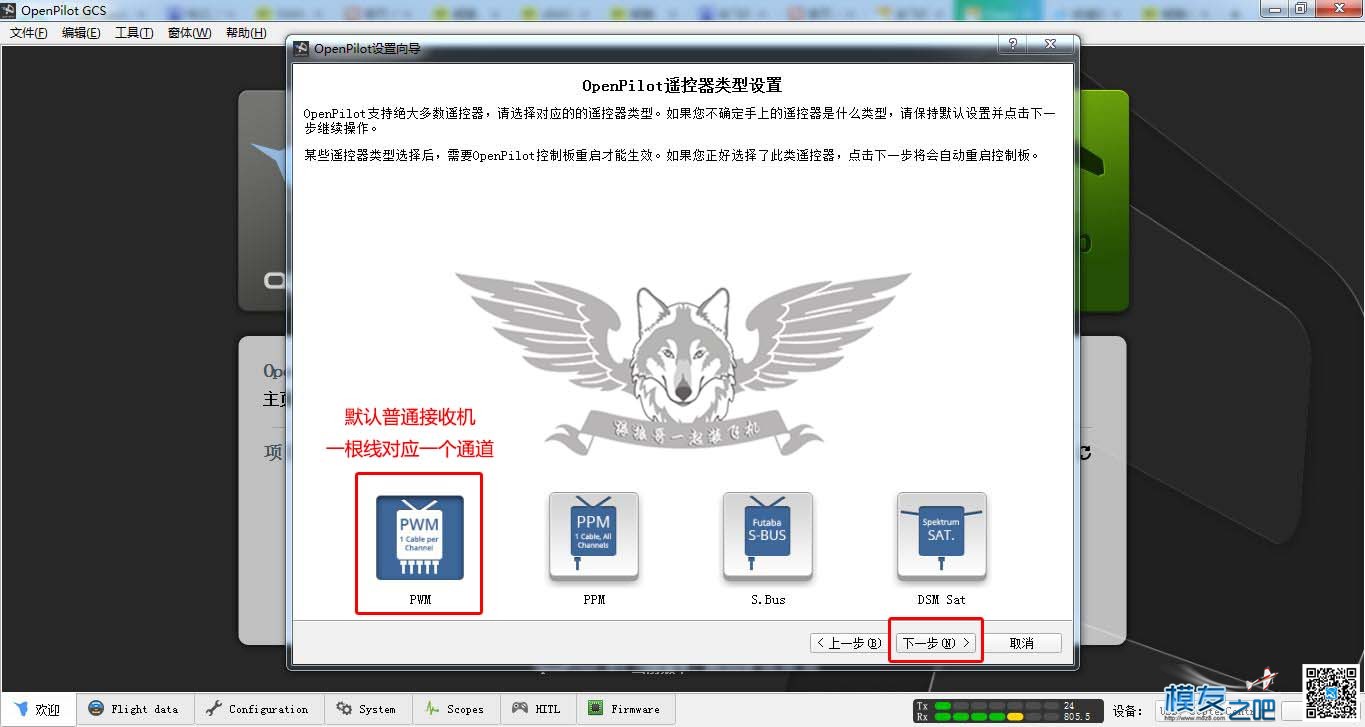Choose the Futaba S-BUS receiver icon

click(767, 537)
